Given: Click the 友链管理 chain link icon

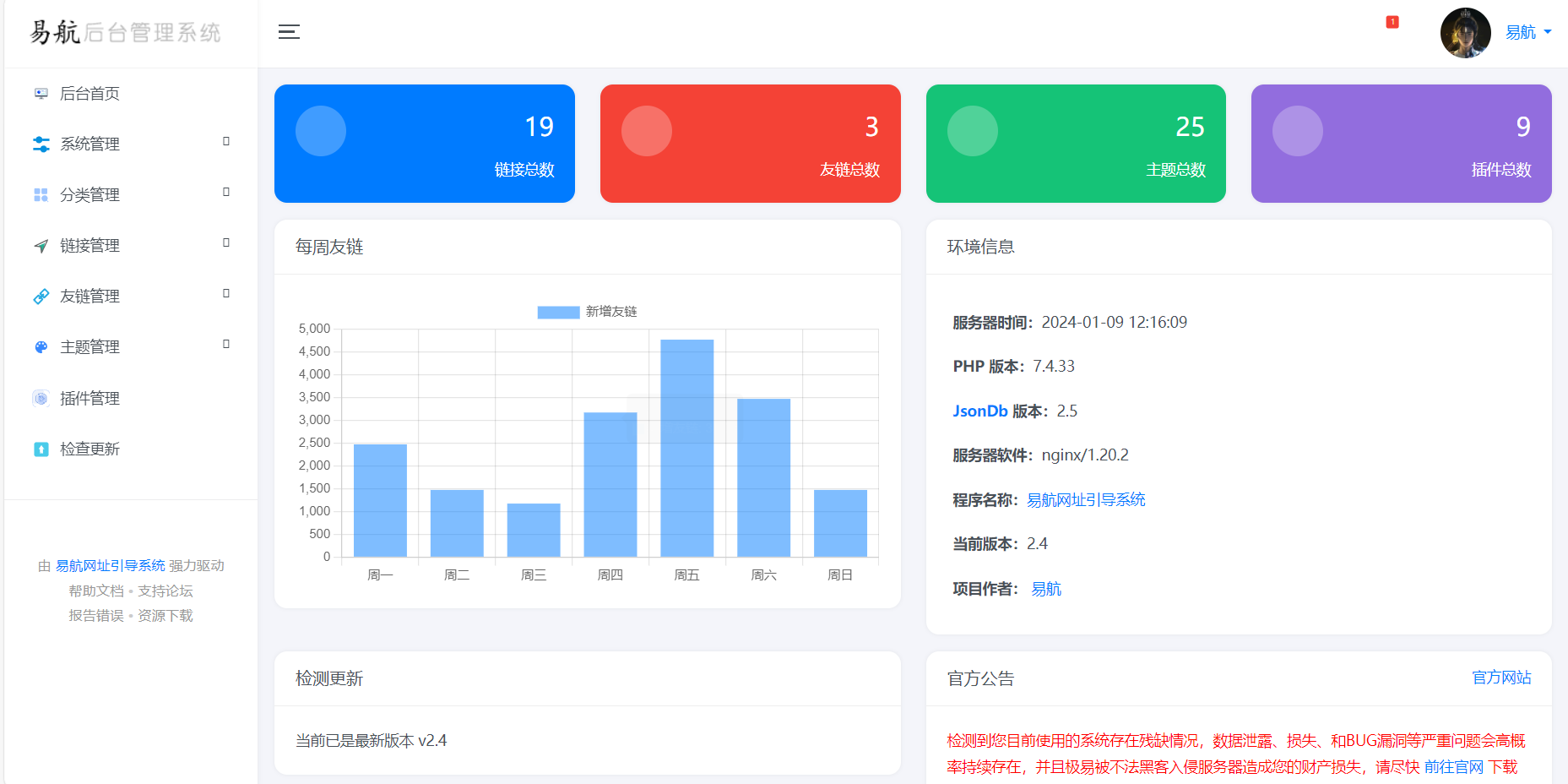Looking at the screenshot, I should tap(41, 297).
